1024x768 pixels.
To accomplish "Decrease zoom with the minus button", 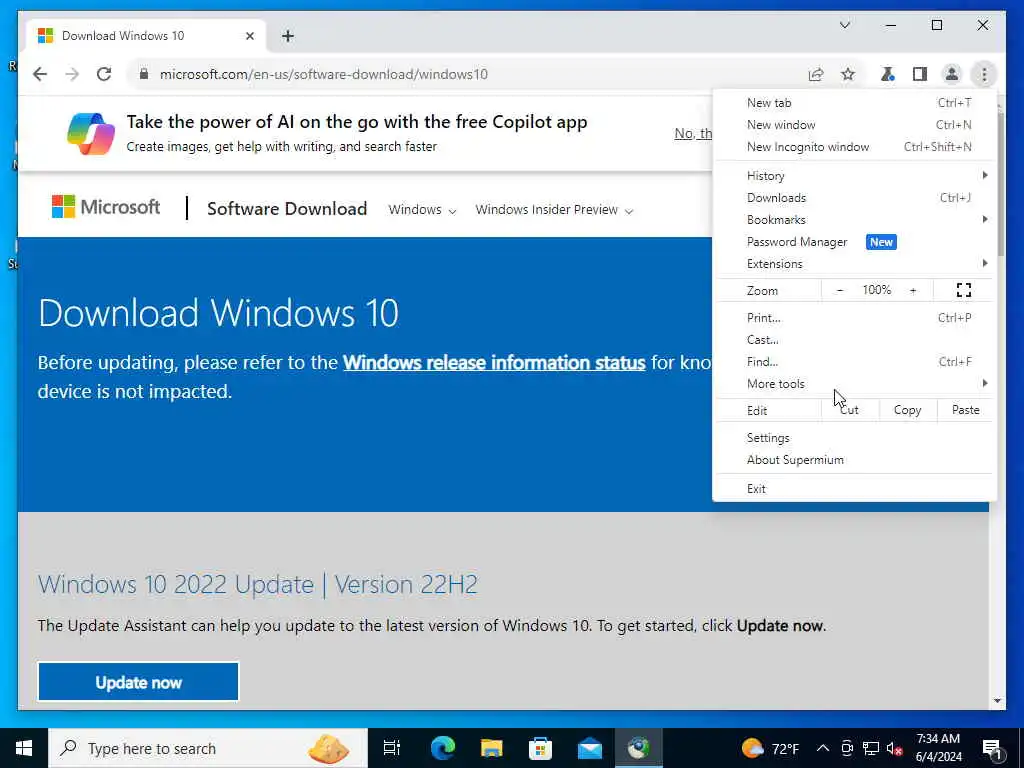I will [x=840, y=290].
